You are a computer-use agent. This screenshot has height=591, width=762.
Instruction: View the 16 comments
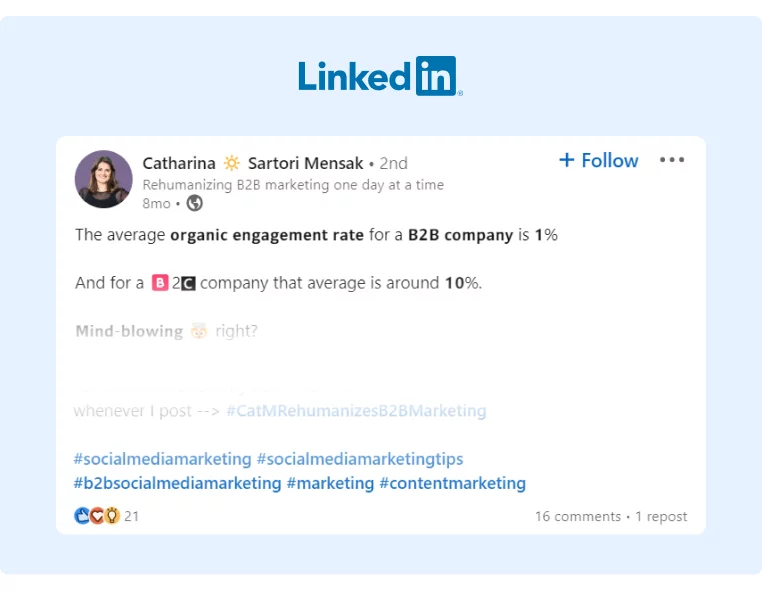click(577, 517)
